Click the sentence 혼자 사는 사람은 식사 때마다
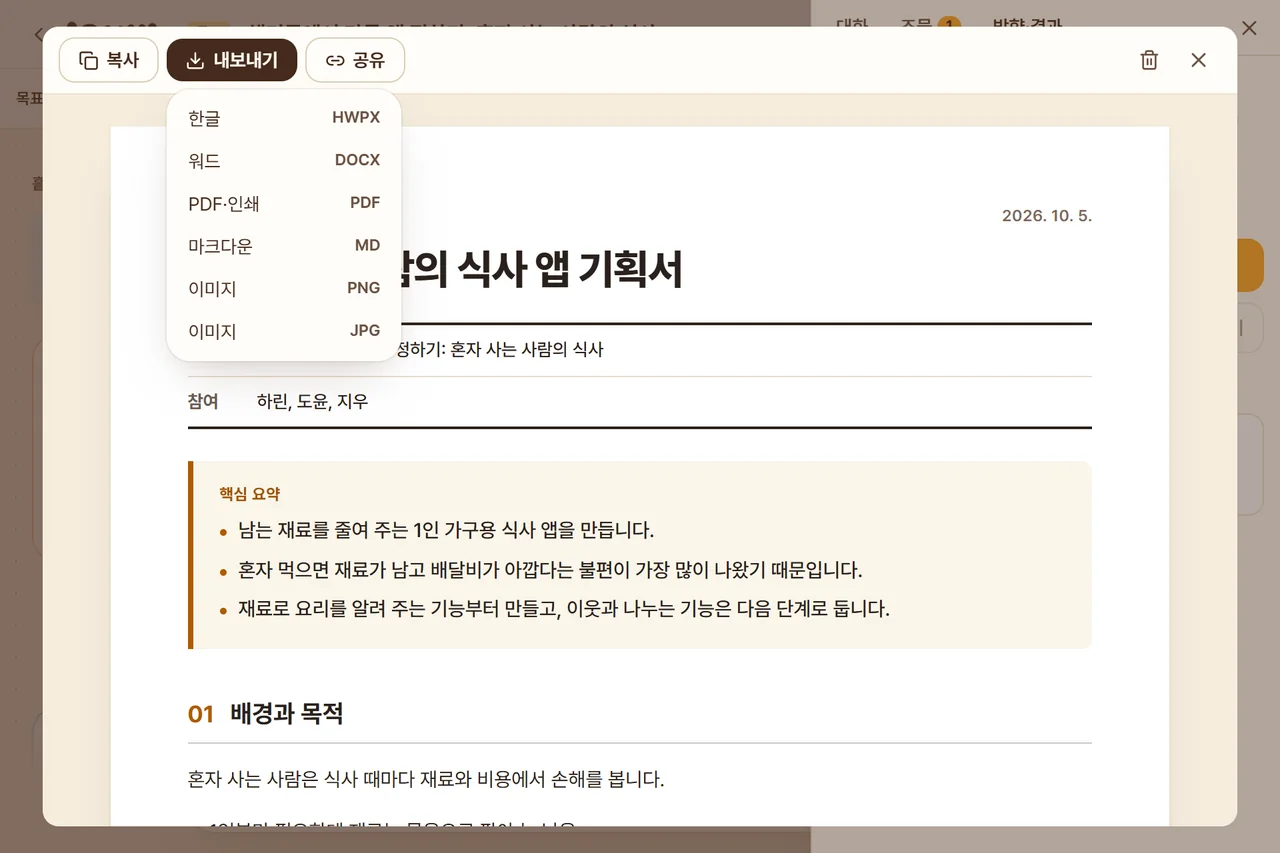This screenshot has width=1280, height=853. tap(426, 779)
